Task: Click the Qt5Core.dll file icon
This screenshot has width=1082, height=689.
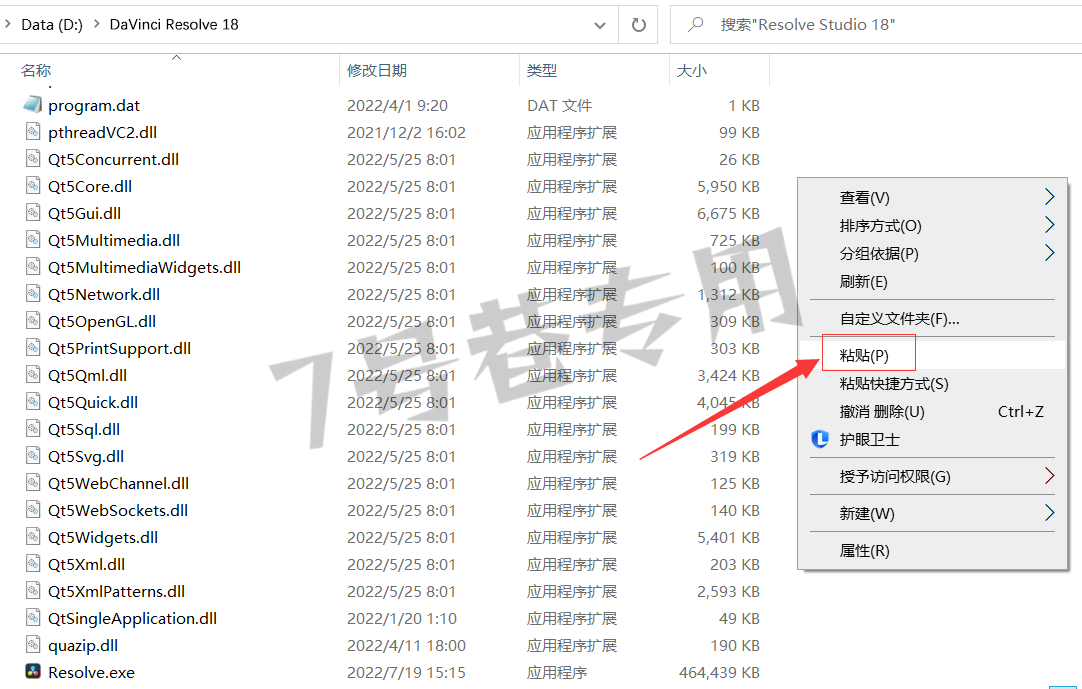Action: 33,186
